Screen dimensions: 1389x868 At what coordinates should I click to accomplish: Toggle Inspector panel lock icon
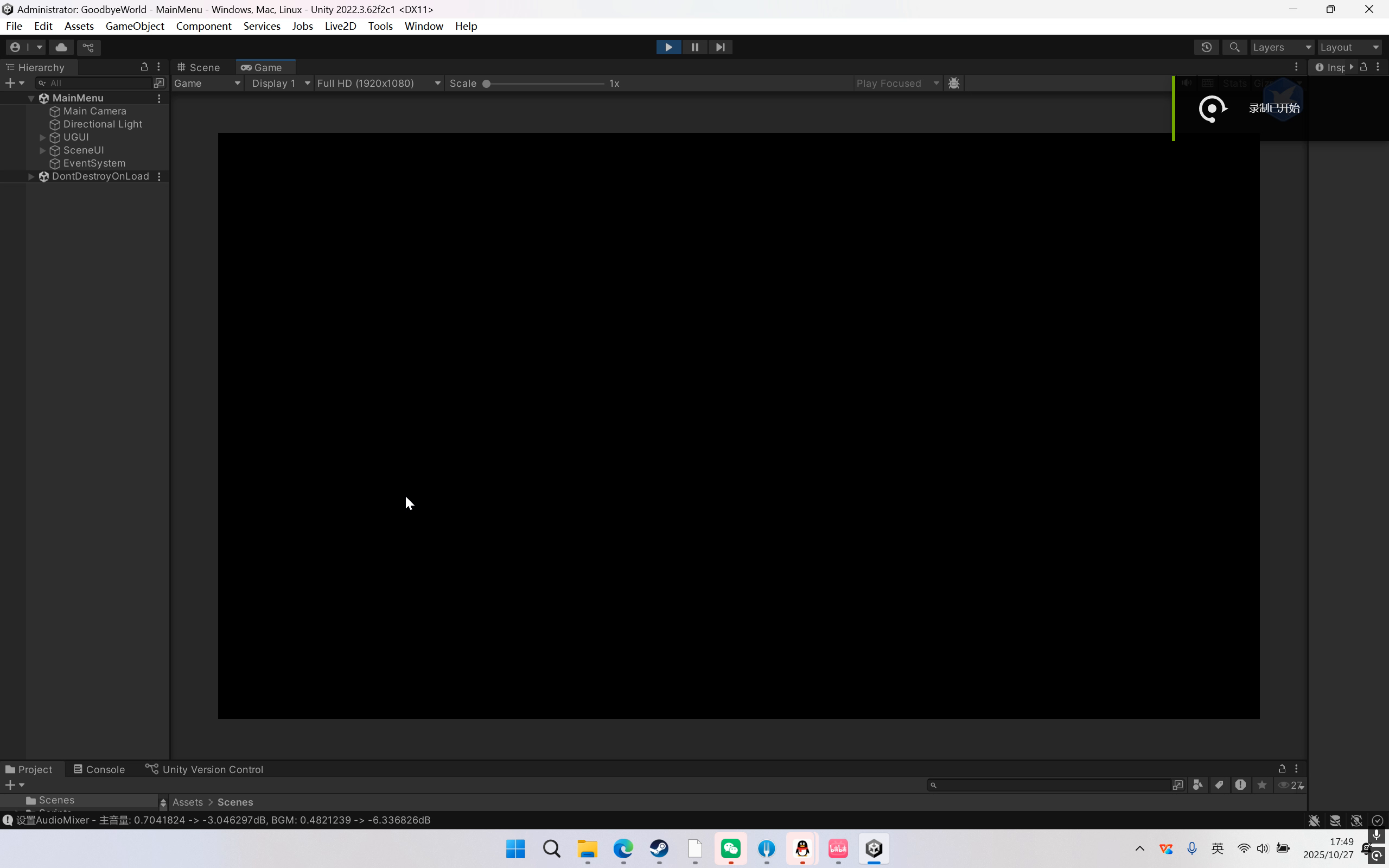pyautogui.click(x=1363, y=67)
